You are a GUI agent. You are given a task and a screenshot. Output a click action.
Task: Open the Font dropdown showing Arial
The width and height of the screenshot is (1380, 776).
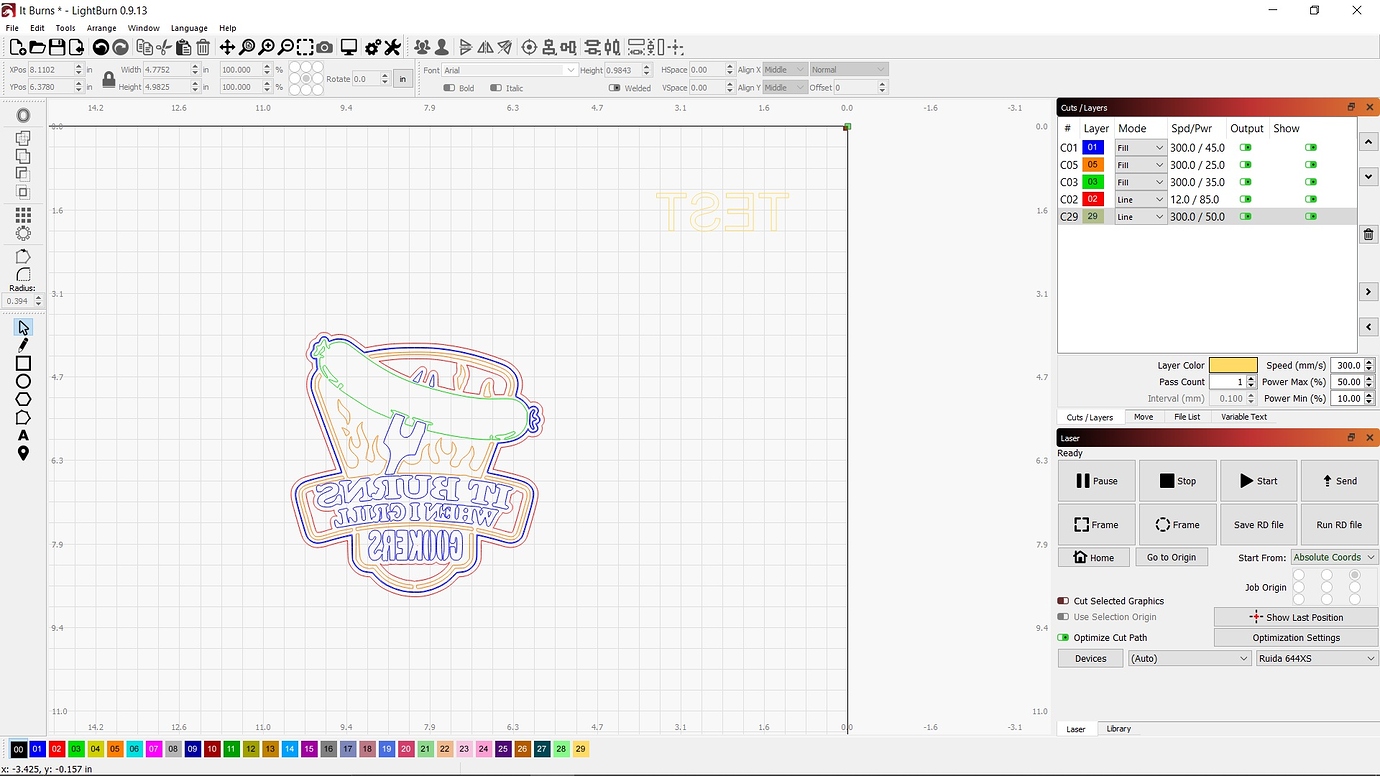click(510, 70)
